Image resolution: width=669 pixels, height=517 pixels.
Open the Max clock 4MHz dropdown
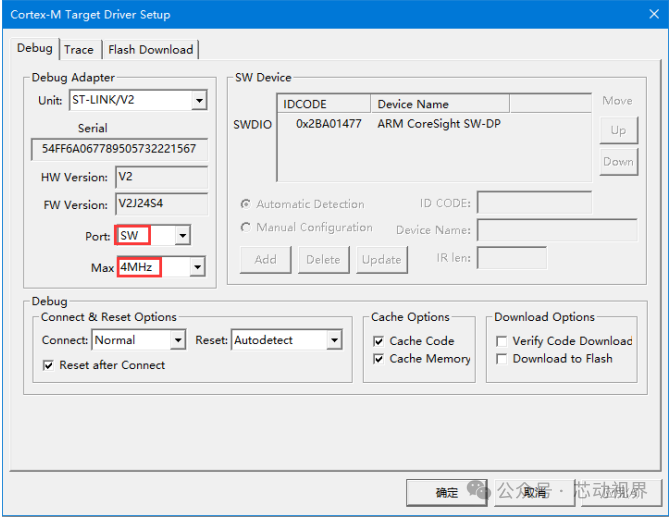[197, 267]
